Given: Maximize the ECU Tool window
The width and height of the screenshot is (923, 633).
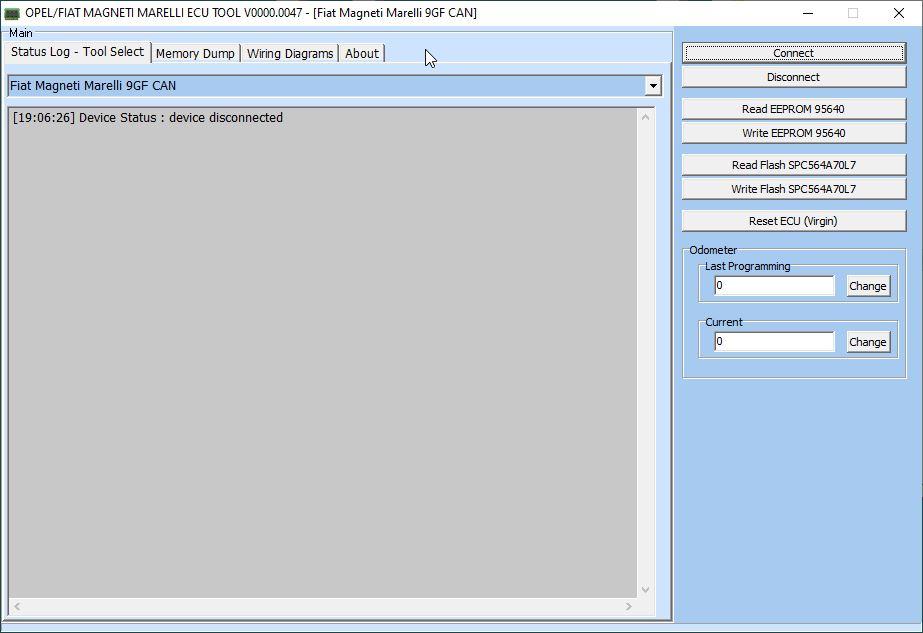Looking at the screenshot, I should 853,13.
